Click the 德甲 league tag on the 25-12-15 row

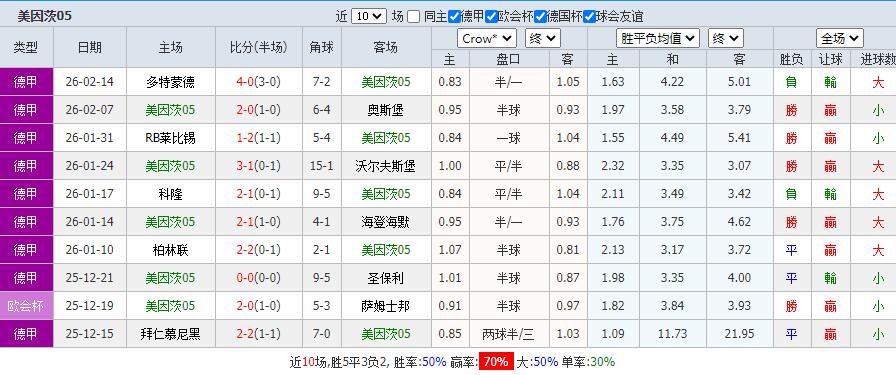pos(26,334)
